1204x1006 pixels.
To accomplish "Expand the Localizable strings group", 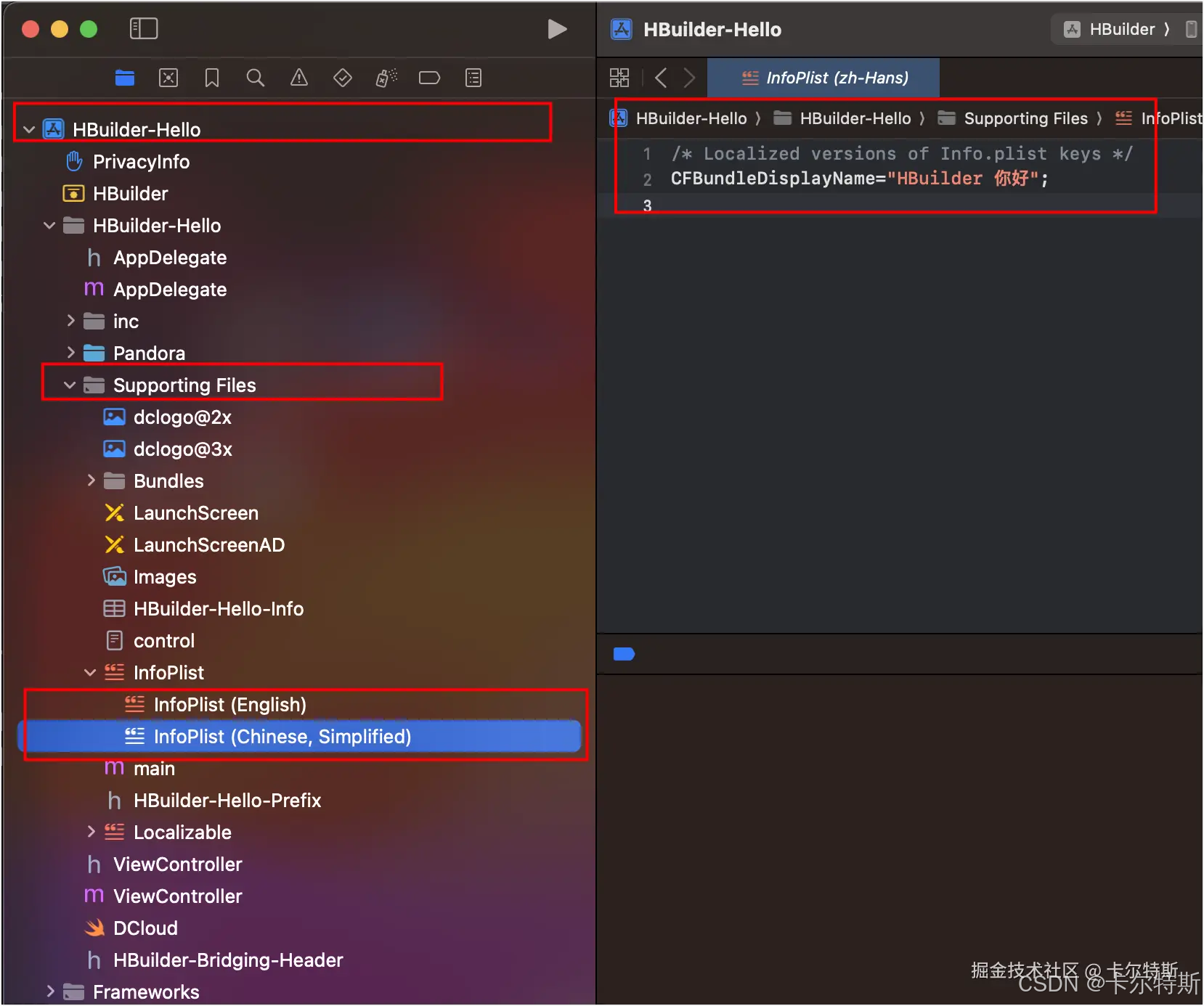I will coord(91,832).
